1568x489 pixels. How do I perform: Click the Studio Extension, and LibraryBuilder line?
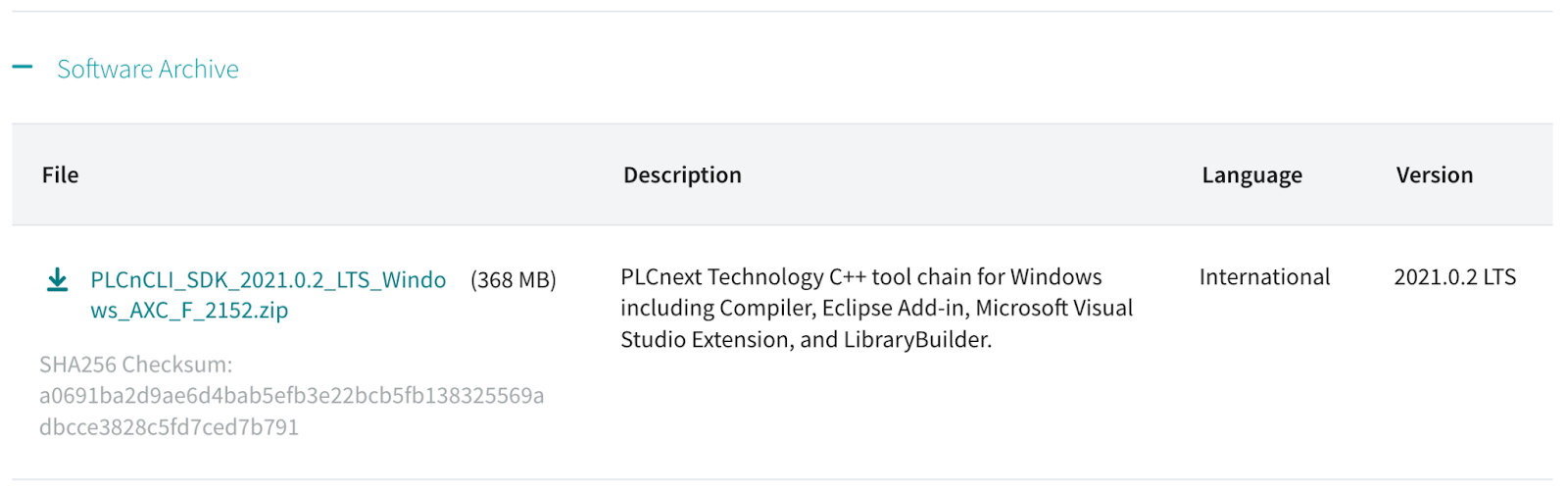point(807,340)
